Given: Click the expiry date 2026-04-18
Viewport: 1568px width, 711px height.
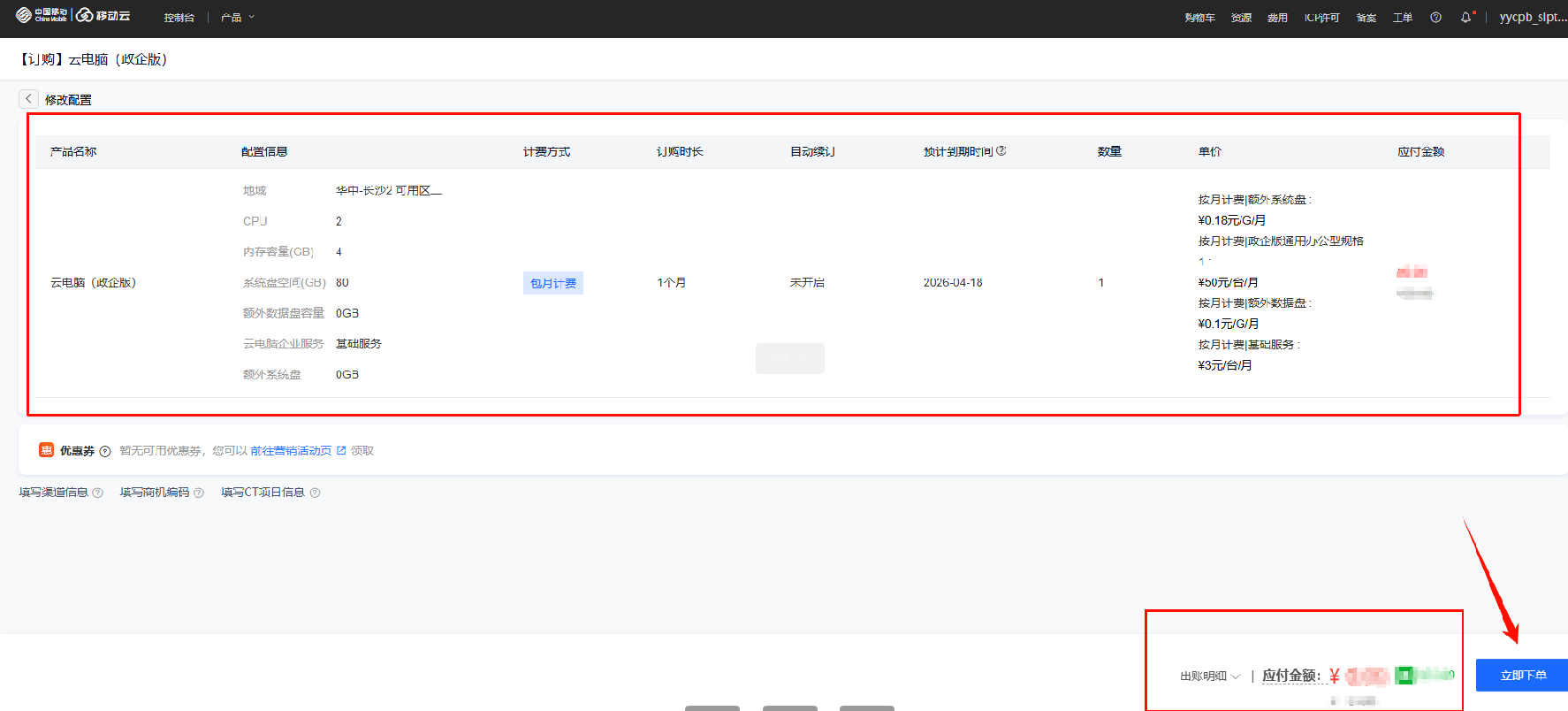Looking at the screenshot, I should [x=953, y=283].
